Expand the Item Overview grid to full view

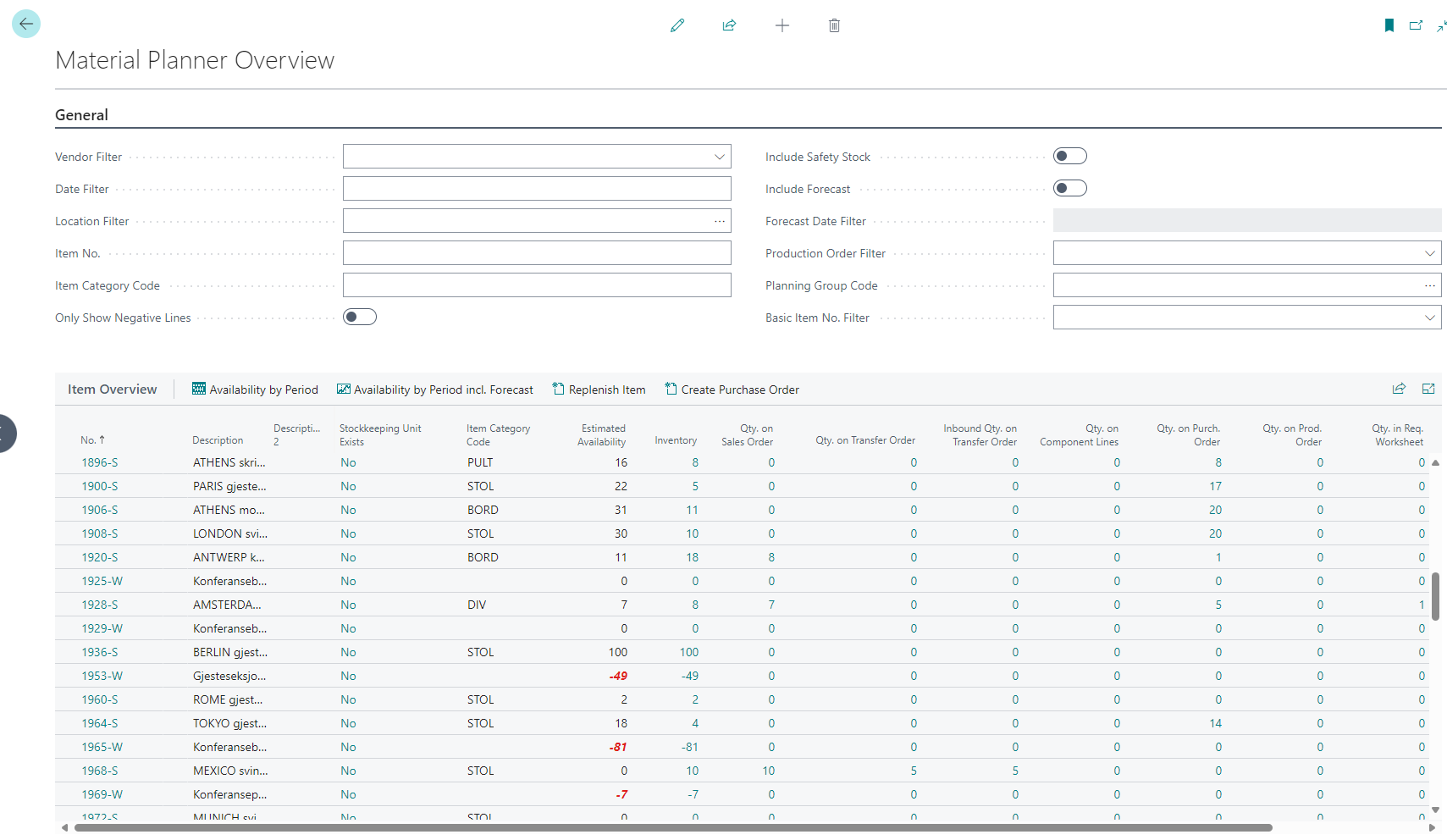1428,389
